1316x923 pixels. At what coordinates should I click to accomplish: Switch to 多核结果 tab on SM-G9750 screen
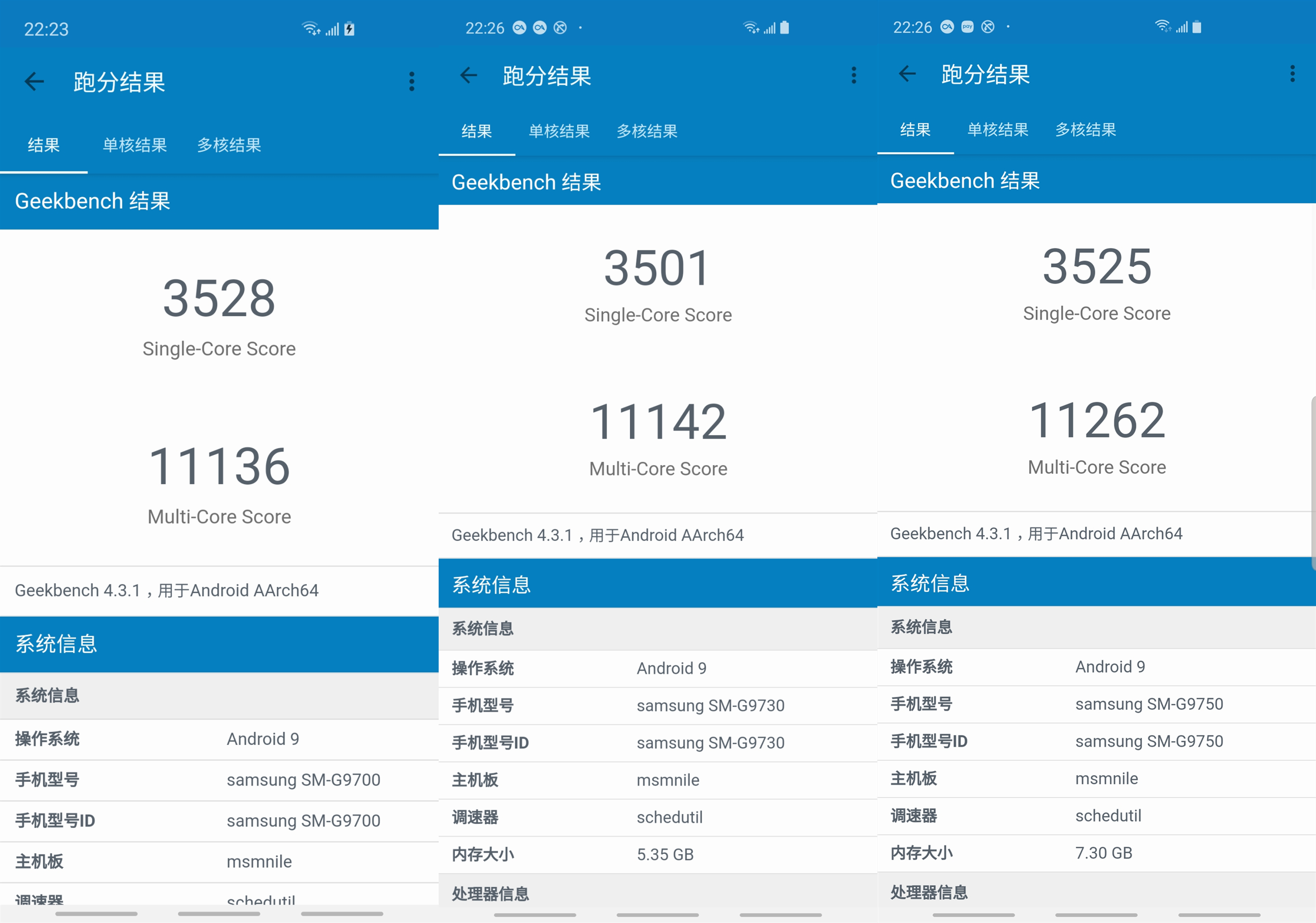[1086, 130]
